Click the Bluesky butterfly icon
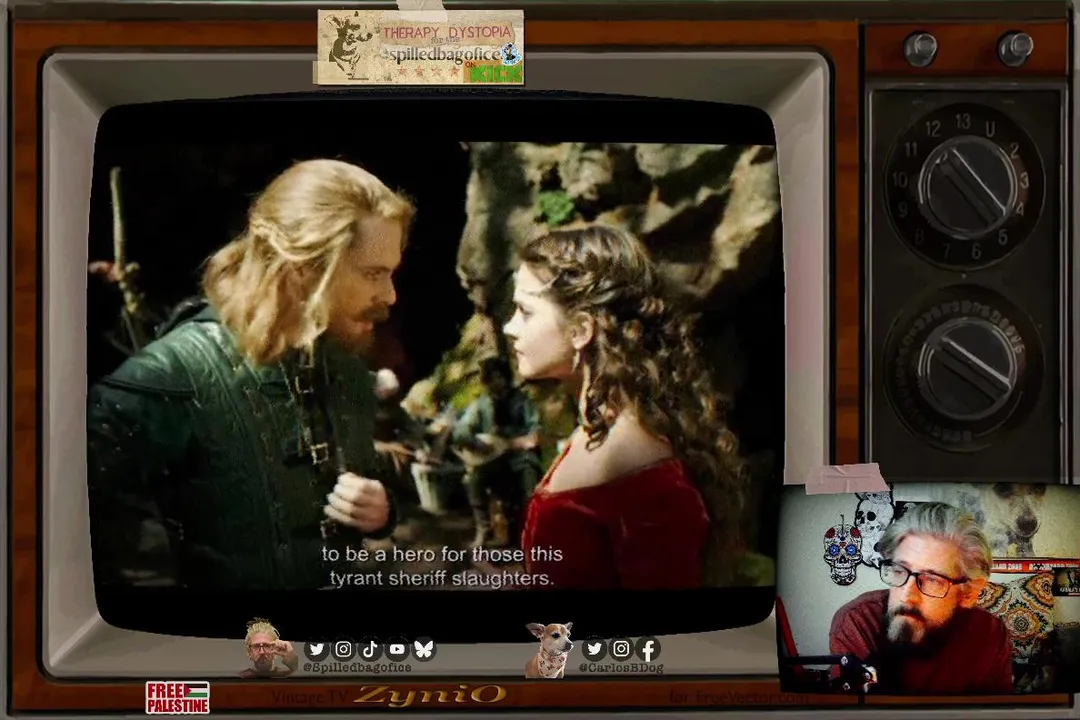Viewport: 1080px width, 720px height. coord(424,649)
